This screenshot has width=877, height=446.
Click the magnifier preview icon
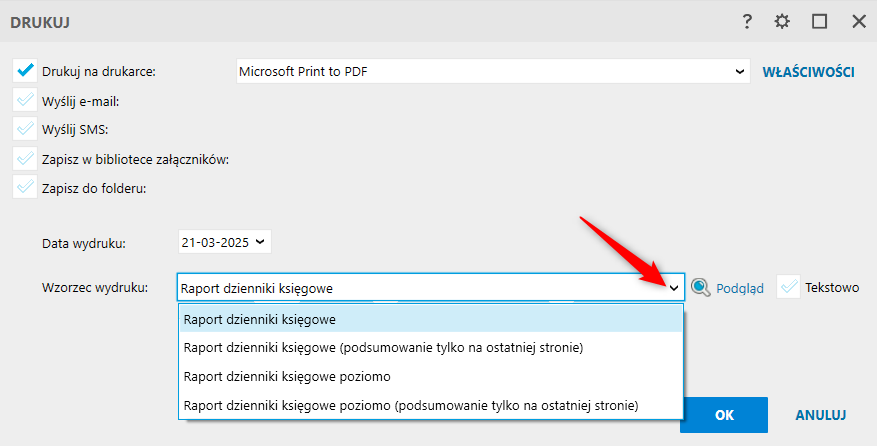701,288
